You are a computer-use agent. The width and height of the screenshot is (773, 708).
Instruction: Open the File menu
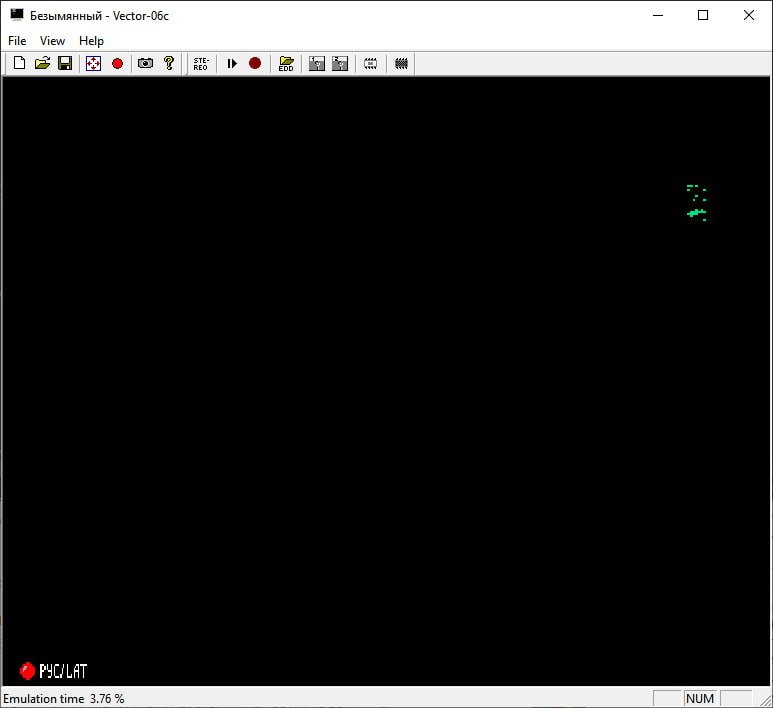17,41
